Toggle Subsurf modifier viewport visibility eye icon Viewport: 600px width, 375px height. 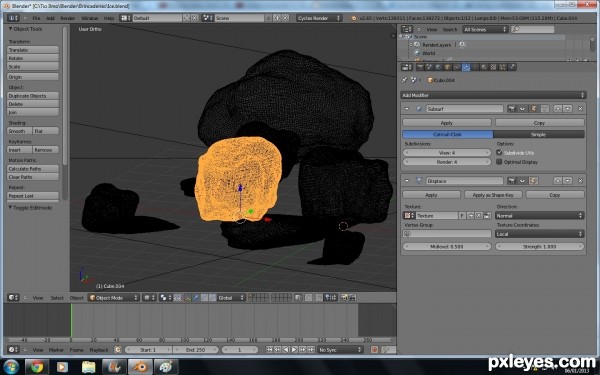522,109
